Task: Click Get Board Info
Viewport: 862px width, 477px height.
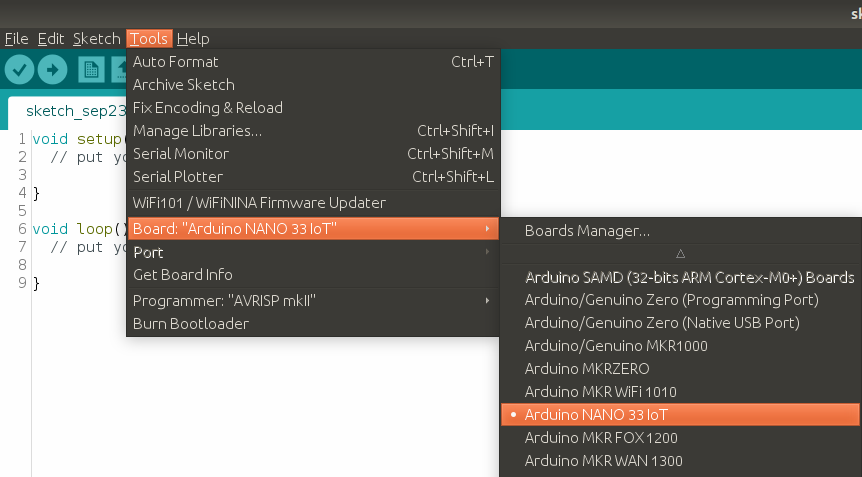Action: coord(313,275)
